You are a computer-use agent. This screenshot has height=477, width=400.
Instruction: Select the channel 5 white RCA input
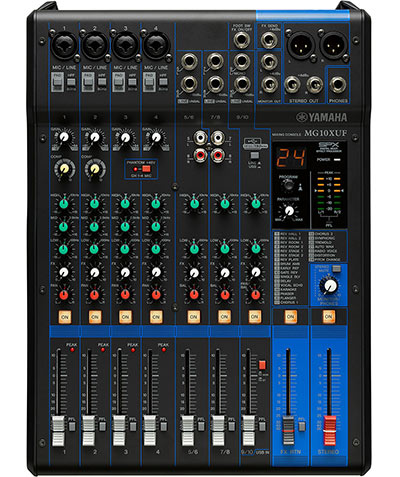(201, 137)
